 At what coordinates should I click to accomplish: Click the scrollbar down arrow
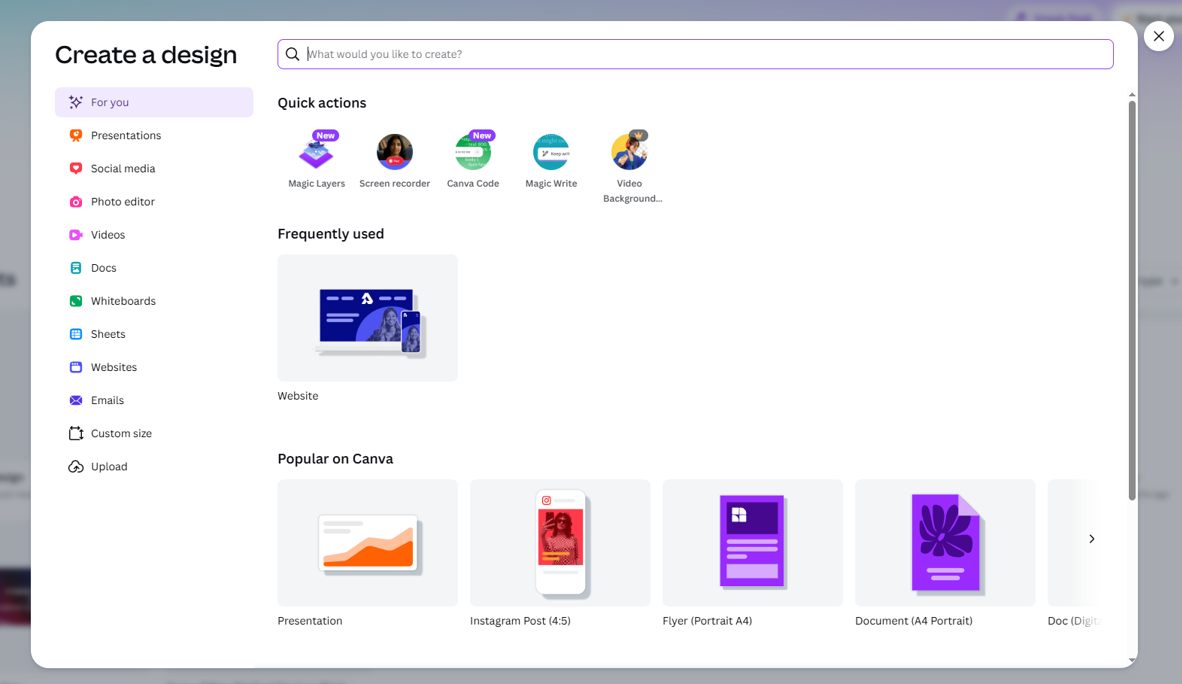tap(1131, 661)
